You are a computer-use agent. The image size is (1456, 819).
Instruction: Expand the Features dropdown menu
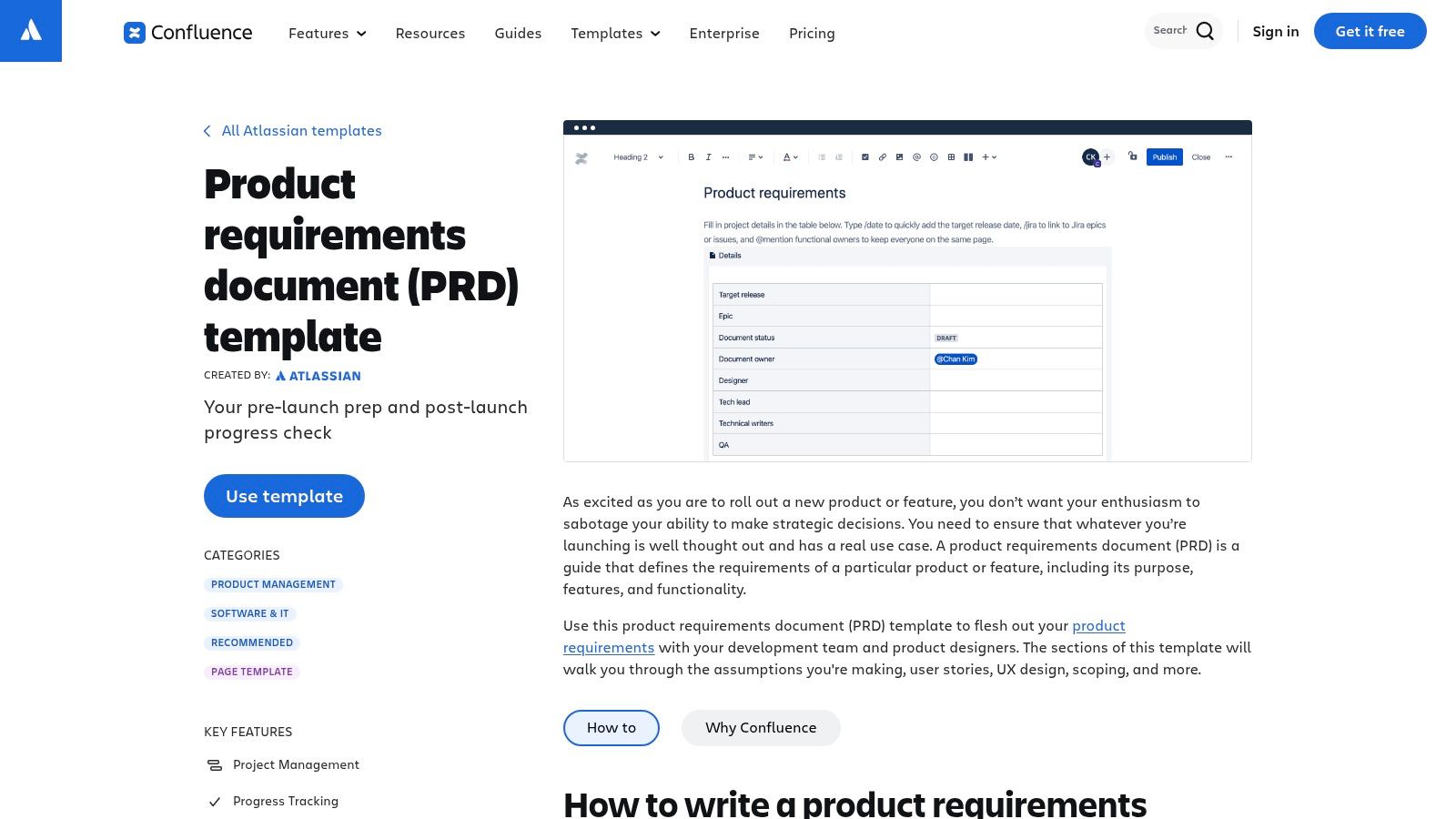point(328,33)
